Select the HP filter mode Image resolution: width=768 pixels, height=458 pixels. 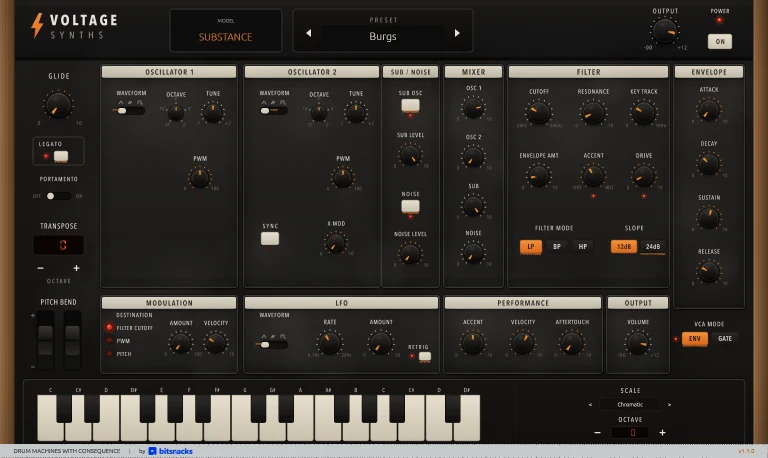[582, 247]
